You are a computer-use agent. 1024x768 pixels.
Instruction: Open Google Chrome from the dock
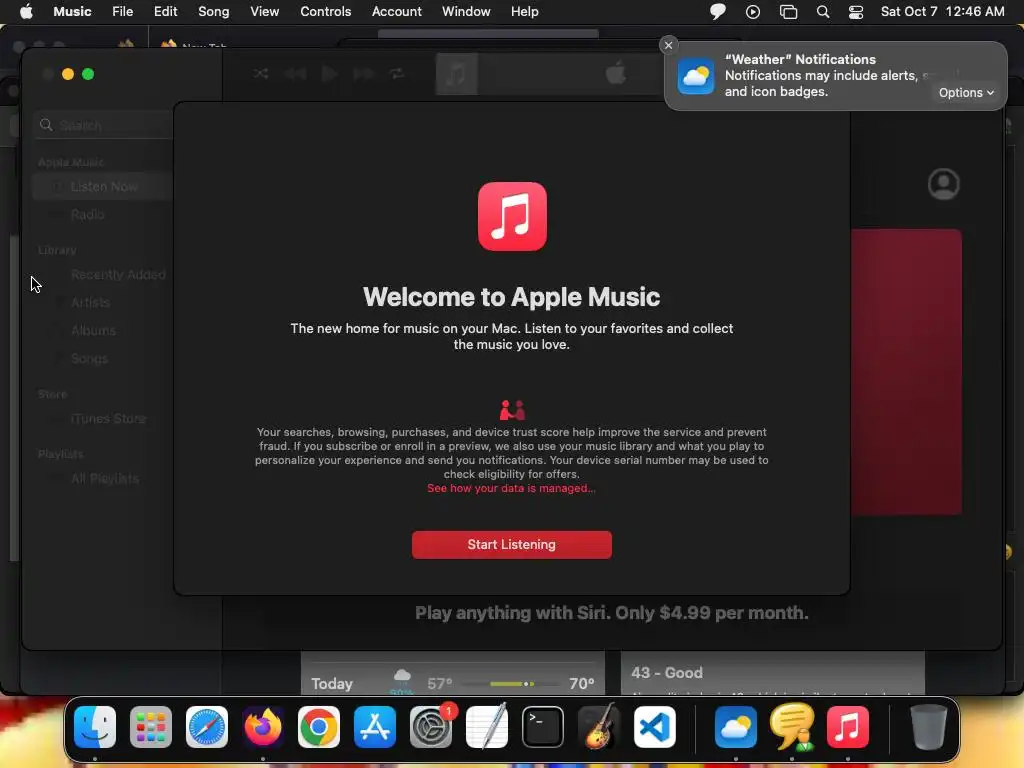point(319,727)
